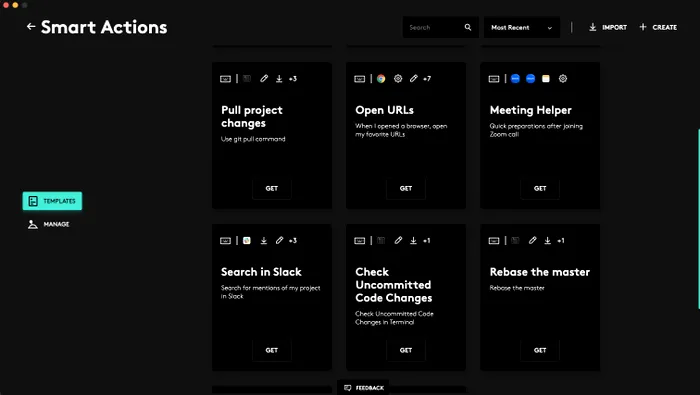Screen dimensions: 700x395
Task: Click terminal icon on Check Uncommitted Code Changes
Action: point(381,241)
